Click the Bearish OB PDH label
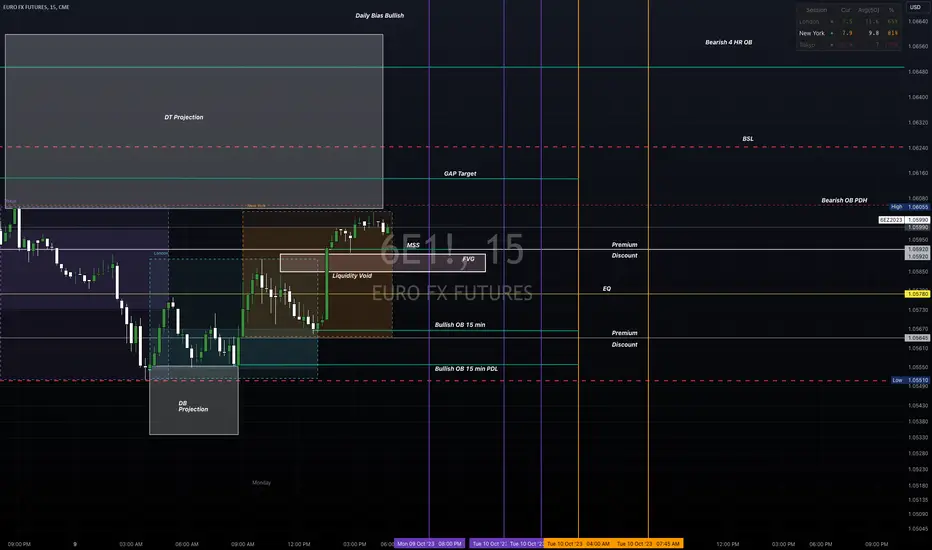932x550 pixels. click(844, 200)
